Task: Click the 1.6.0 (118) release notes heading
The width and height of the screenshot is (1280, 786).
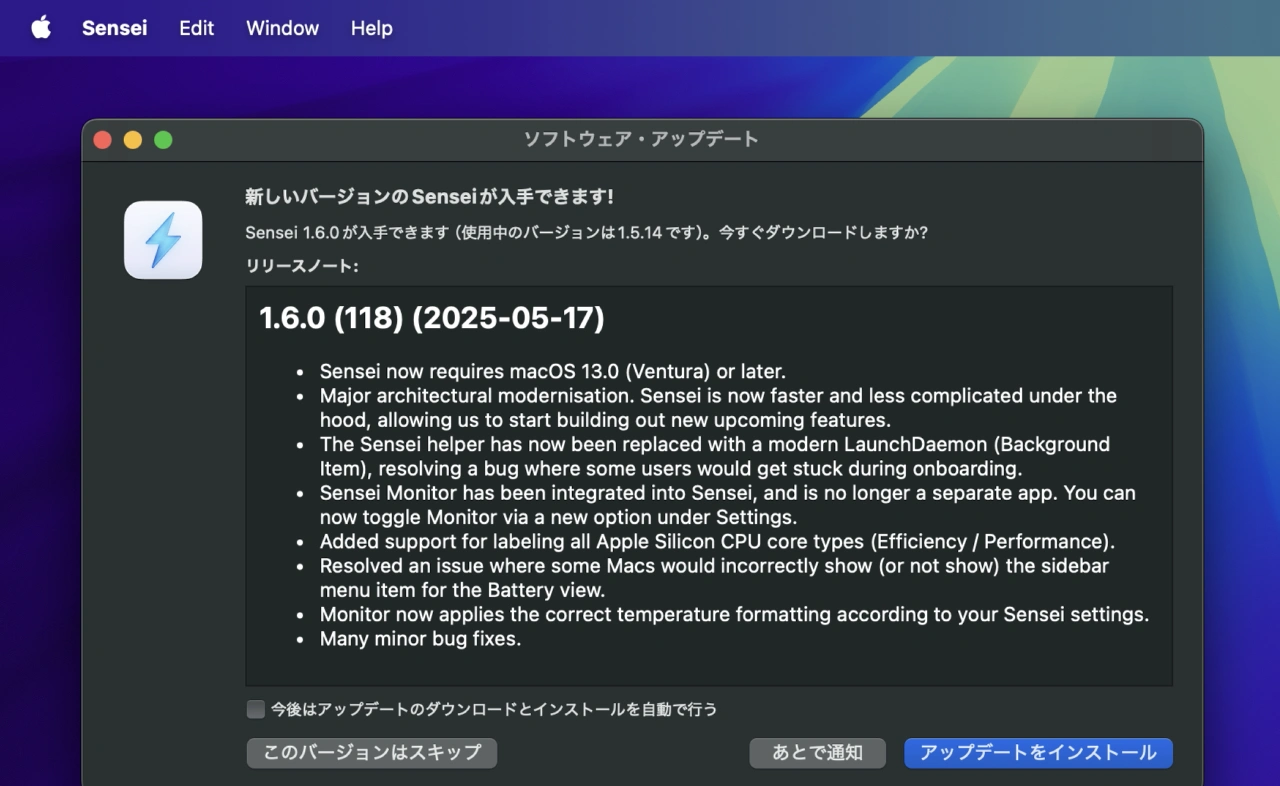Action: pos(432,319)
